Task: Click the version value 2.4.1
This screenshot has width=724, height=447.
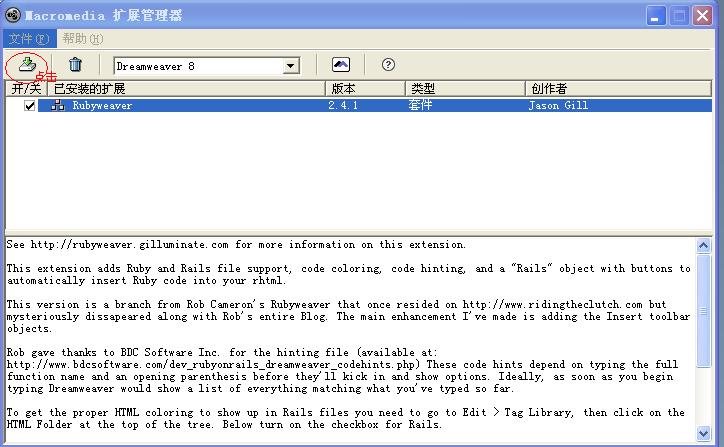Action: coord(343,105)
